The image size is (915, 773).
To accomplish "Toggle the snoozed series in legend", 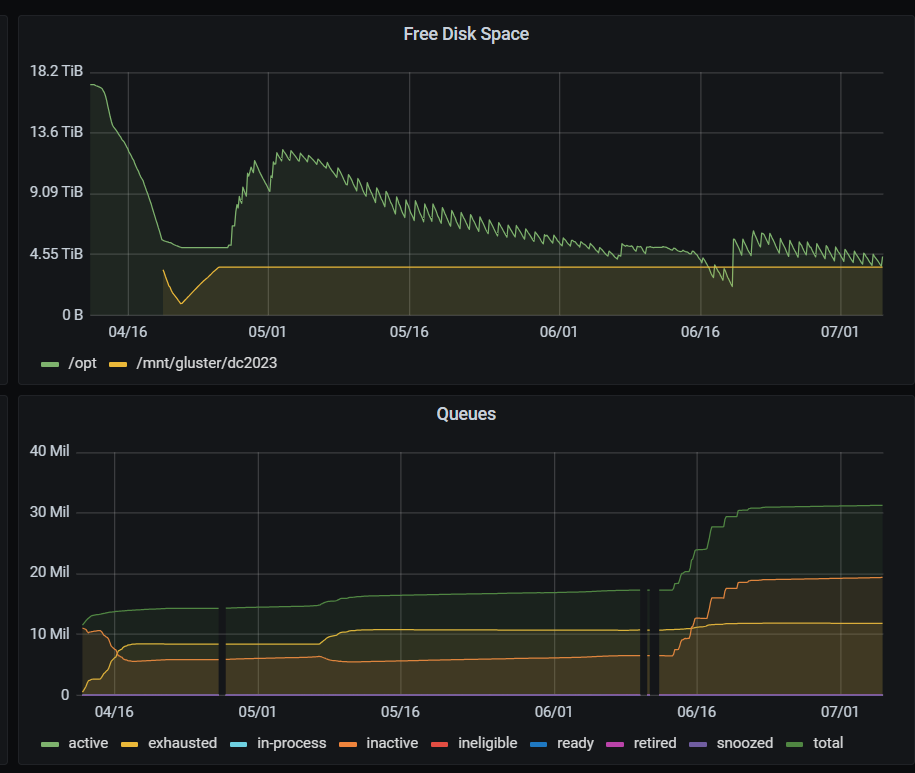I will point(745,743).
